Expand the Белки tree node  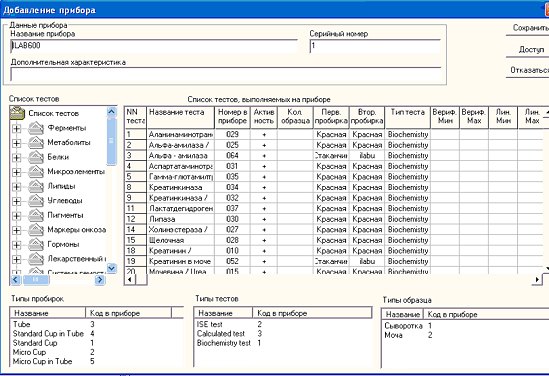pyautogui.click(x=16, y=158)
